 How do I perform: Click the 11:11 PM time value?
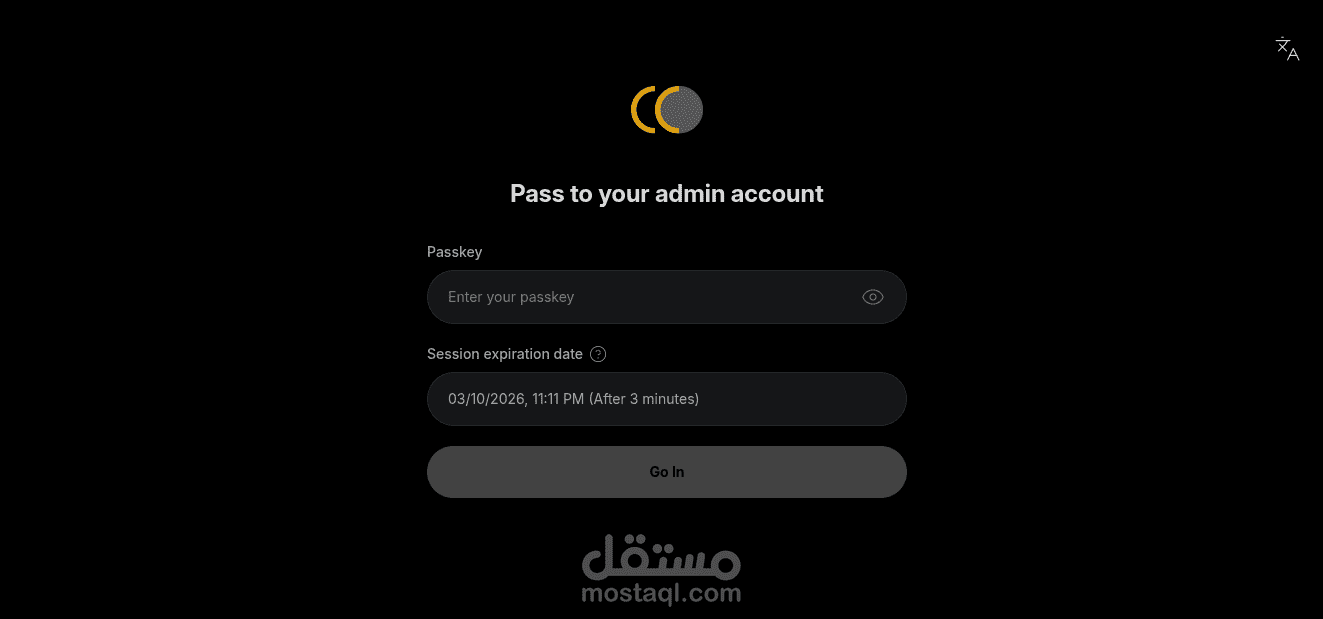pyautogui.click(x=558, y=399)
